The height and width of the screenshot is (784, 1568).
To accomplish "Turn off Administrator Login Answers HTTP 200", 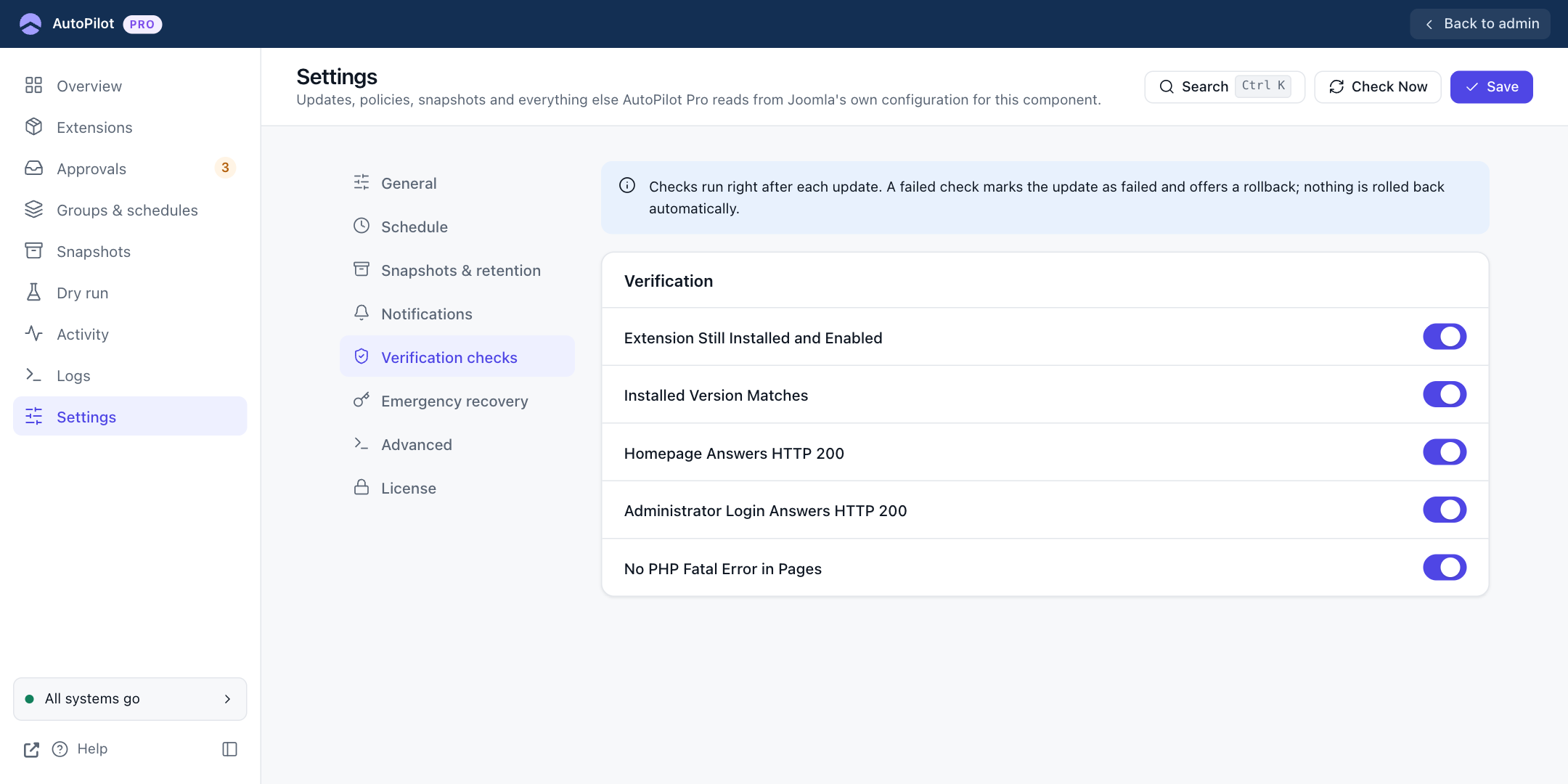I will (x=1445, y=510).
